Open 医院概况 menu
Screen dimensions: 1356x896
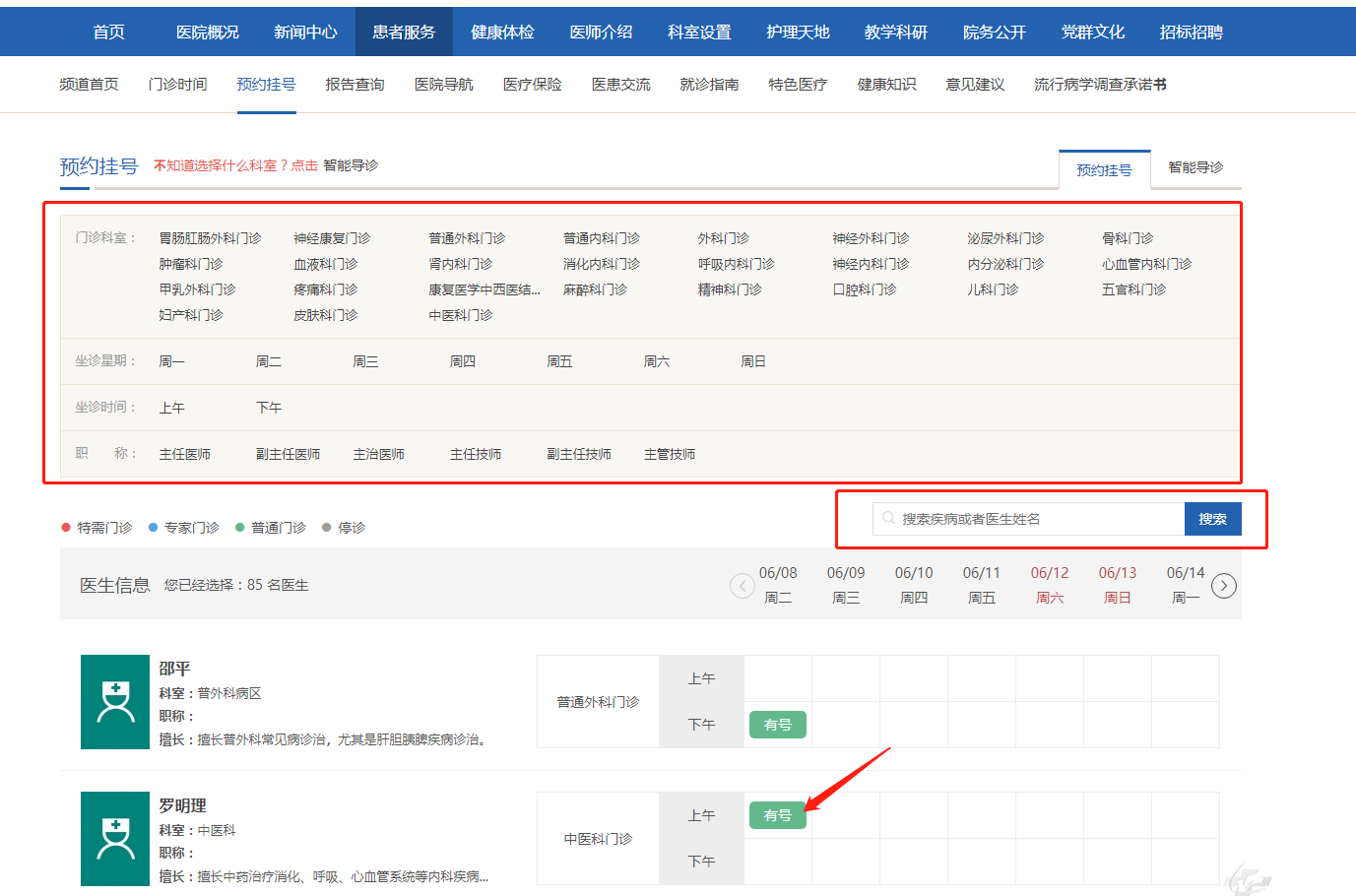point(207,32)
